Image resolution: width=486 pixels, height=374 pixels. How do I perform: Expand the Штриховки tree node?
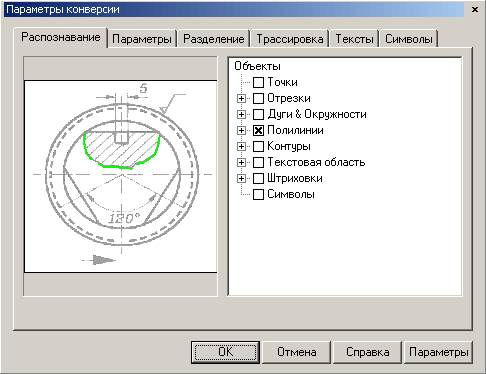pos(241,178)
